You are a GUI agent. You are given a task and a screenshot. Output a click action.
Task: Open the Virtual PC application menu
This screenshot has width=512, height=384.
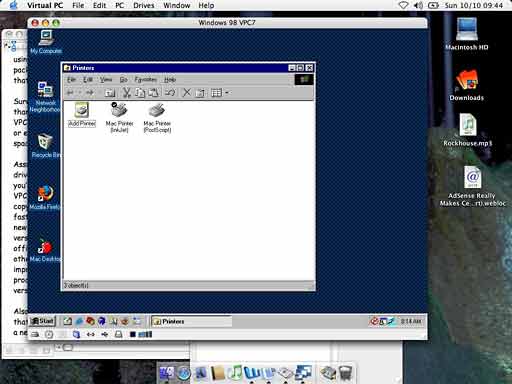coord(45,5)
